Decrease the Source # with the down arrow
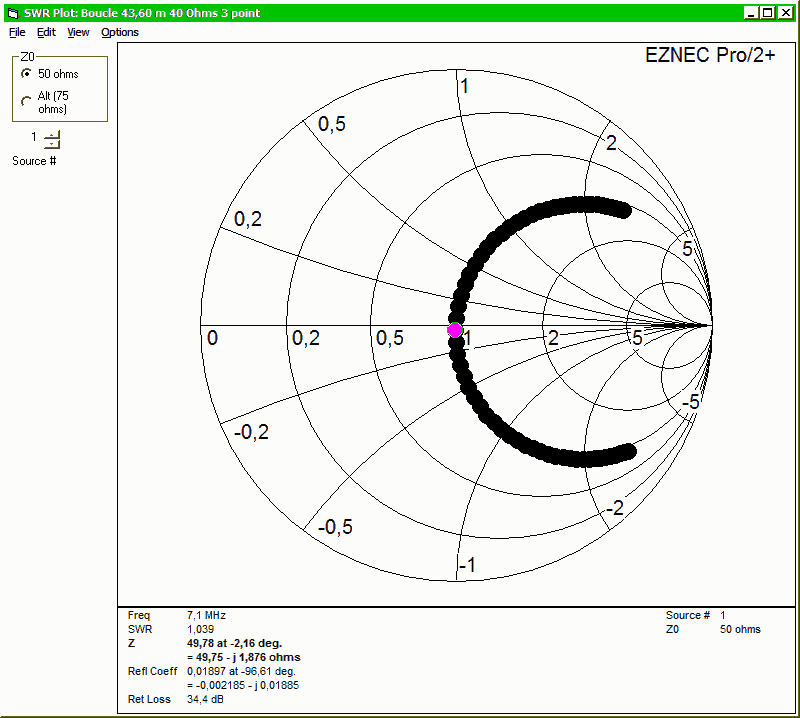This screenshot has width=800, height=718. click(x=52, y=143)
